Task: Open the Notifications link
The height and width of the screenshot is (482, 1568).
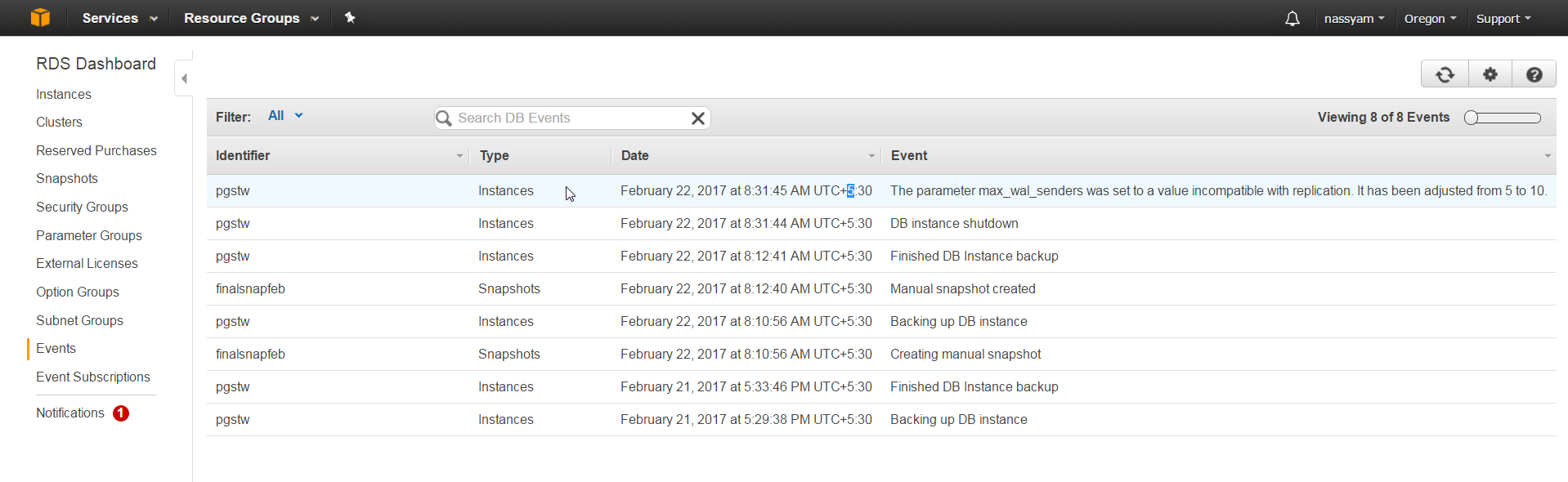Action: [70, 413]
